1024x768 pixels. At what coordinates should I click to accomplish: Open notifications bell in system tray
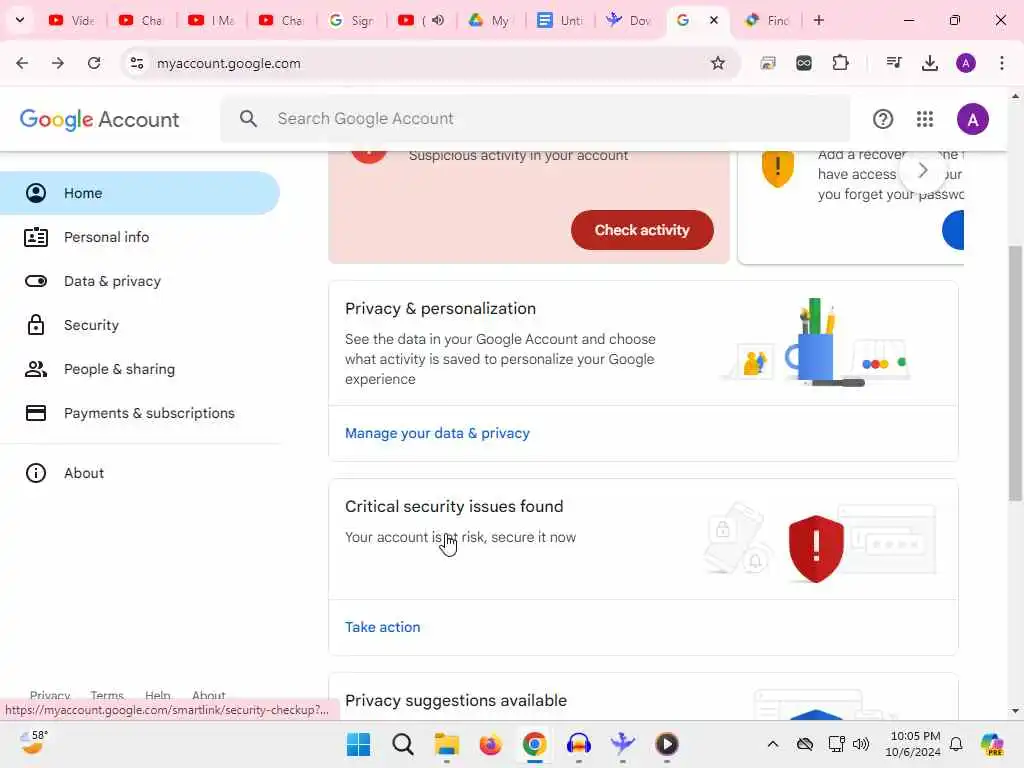956,744
